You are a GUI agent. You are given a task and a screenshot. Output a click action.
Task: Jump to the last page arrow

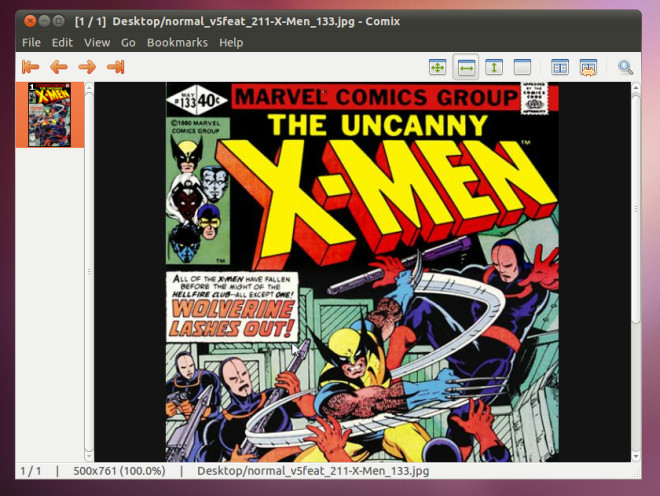(116, 67)
